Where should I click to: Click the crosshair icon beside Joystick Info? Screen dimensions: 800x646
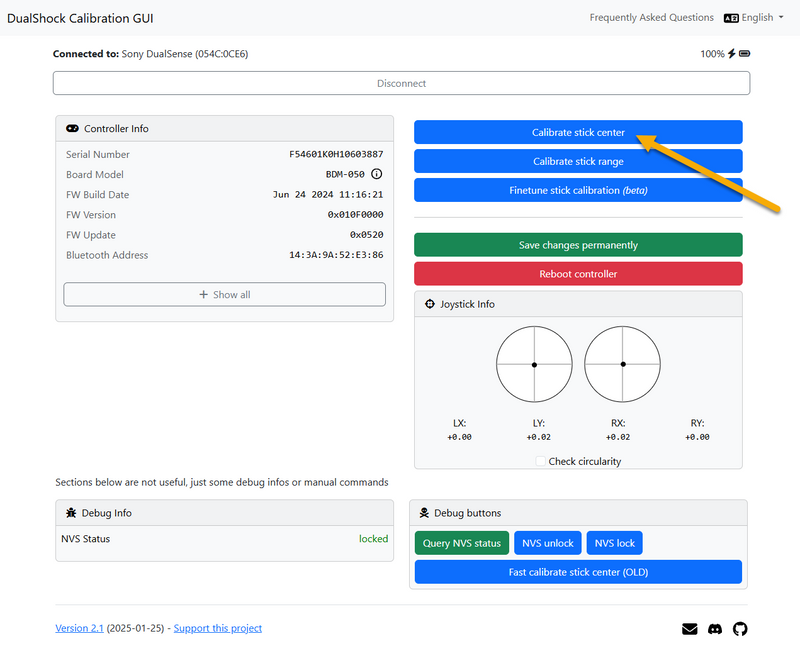(430, 304)
